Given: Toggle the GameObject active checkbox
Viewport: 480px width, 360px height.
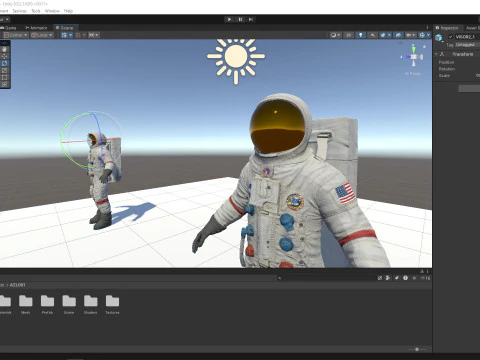Looking at the screenshot, I should coord(451,37).
